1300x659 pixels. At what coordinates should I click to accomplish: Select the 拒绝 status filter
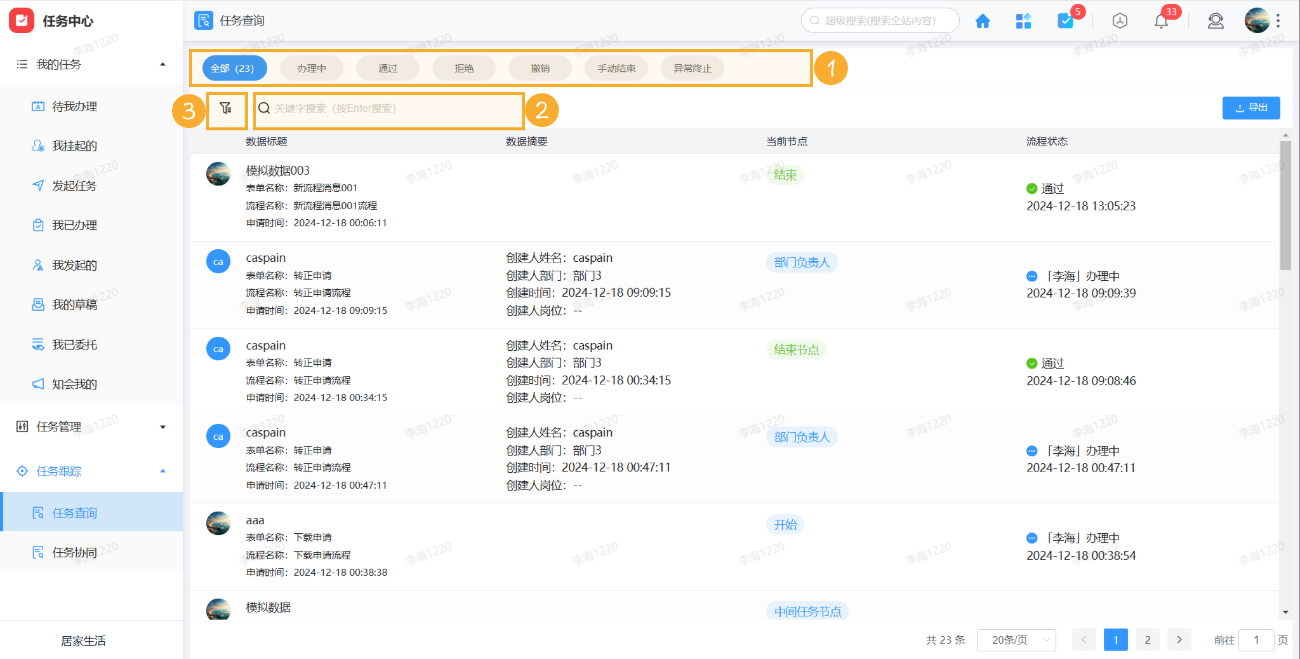point(464,67)
